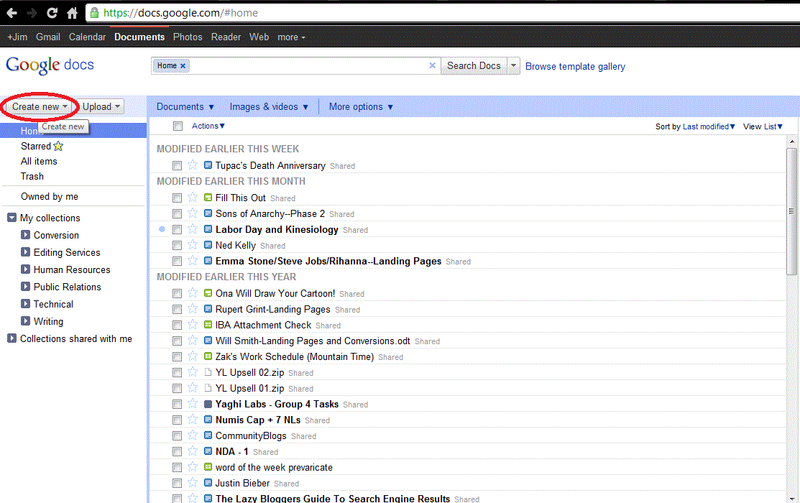The width and height of the screenshot is (800, 503).
Task: Open the Create new dropdown
Action: pyautogui.click(x=40, y=106)
